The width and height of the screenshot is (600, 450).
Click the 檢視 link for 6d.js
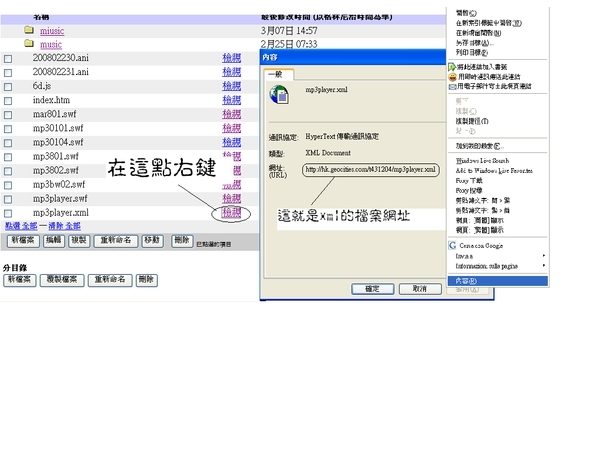[x=232, y=86]
